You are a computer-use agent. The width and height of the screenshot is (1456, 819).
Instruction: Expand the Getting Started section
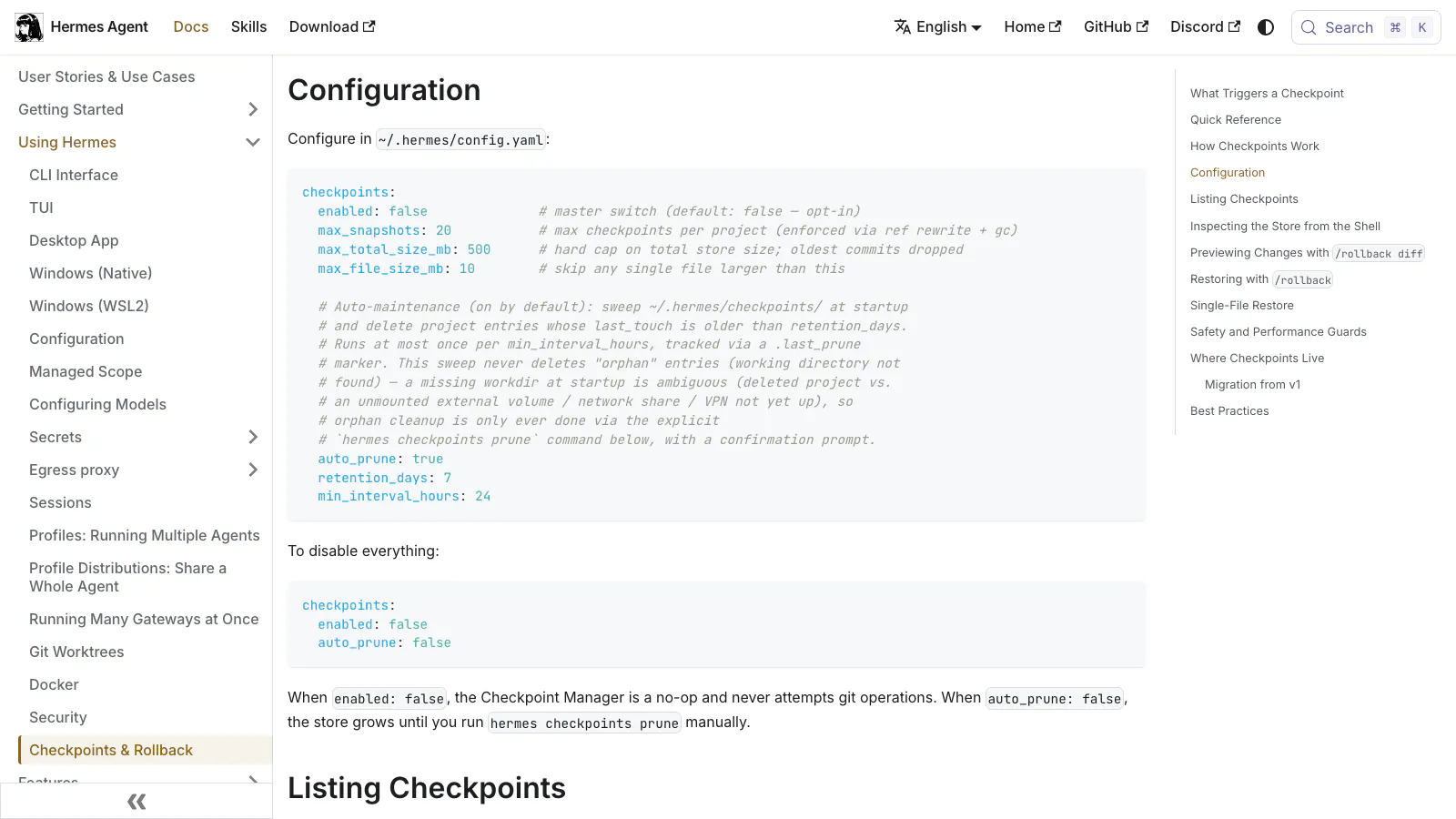[x=253, y=109]
